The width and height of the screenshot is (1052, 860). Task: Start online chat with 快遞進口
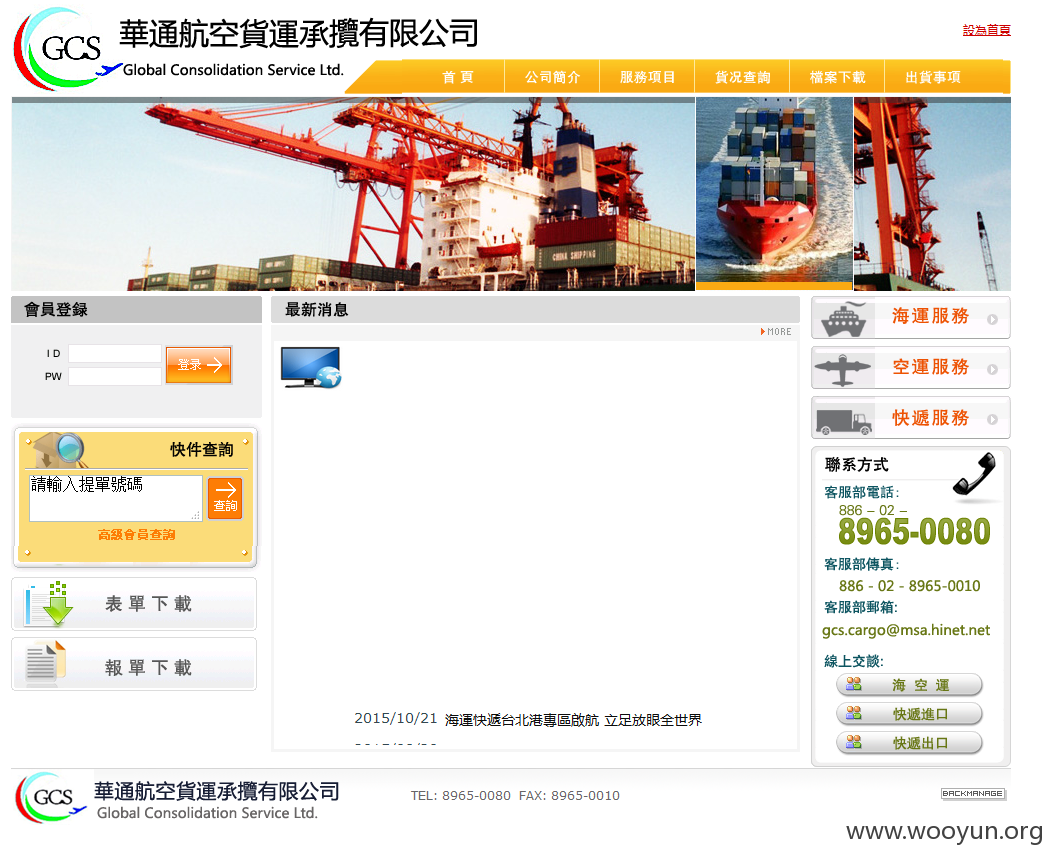point(909,714)
